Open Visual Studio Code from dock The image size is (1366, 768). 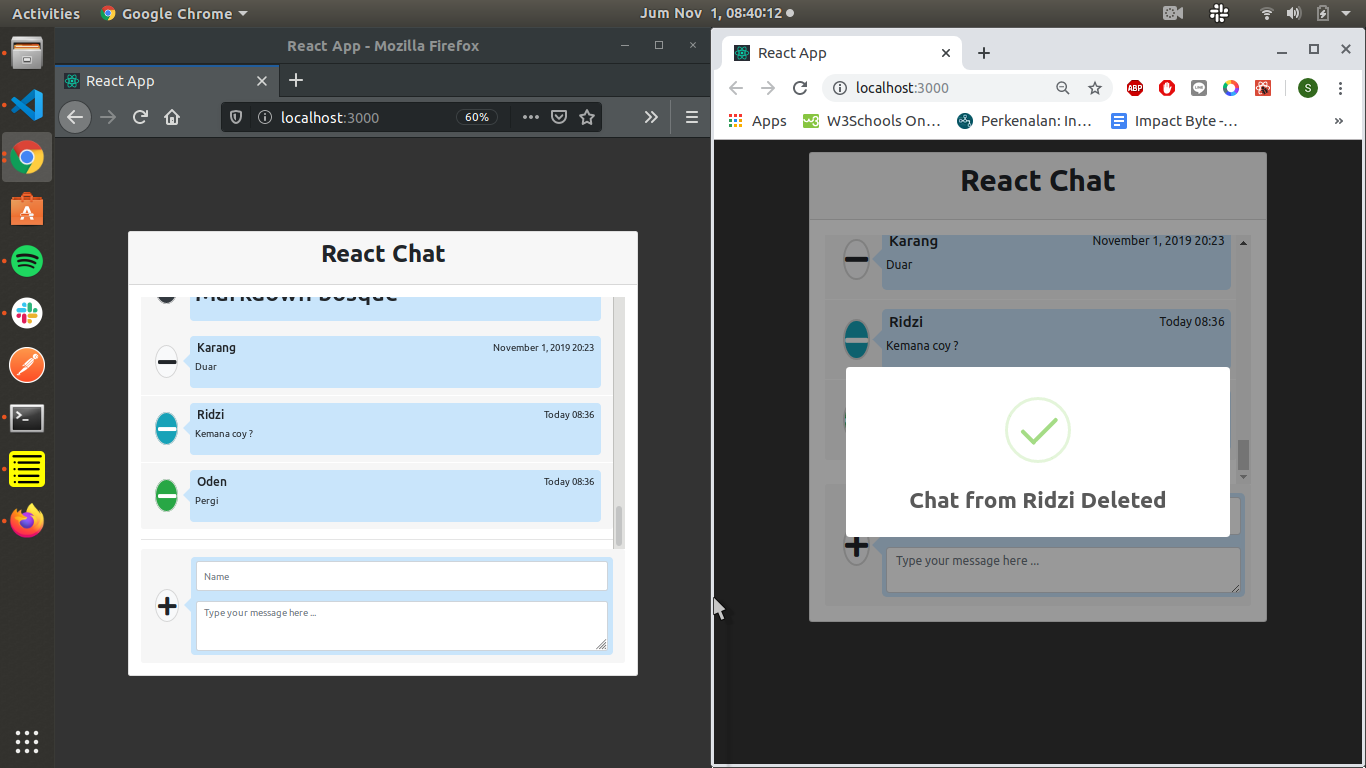(x=27, y=105)
